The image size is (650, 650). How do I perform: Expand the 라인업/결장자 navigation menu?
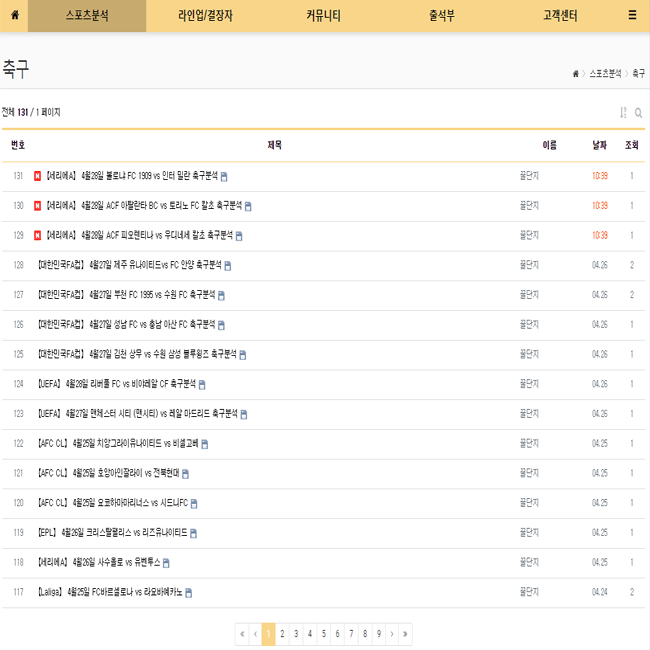coord(205,16)
